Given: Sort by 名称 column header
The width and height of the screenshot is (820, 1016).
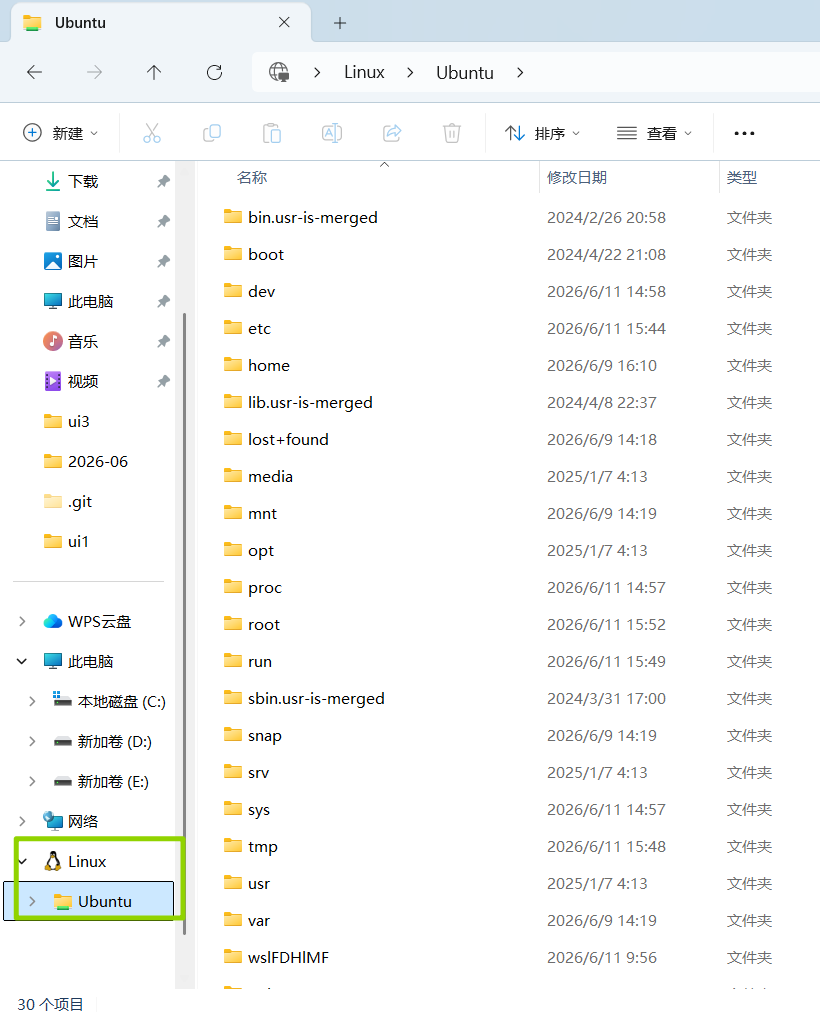Looking at the screenshot, I should (251, 178).
